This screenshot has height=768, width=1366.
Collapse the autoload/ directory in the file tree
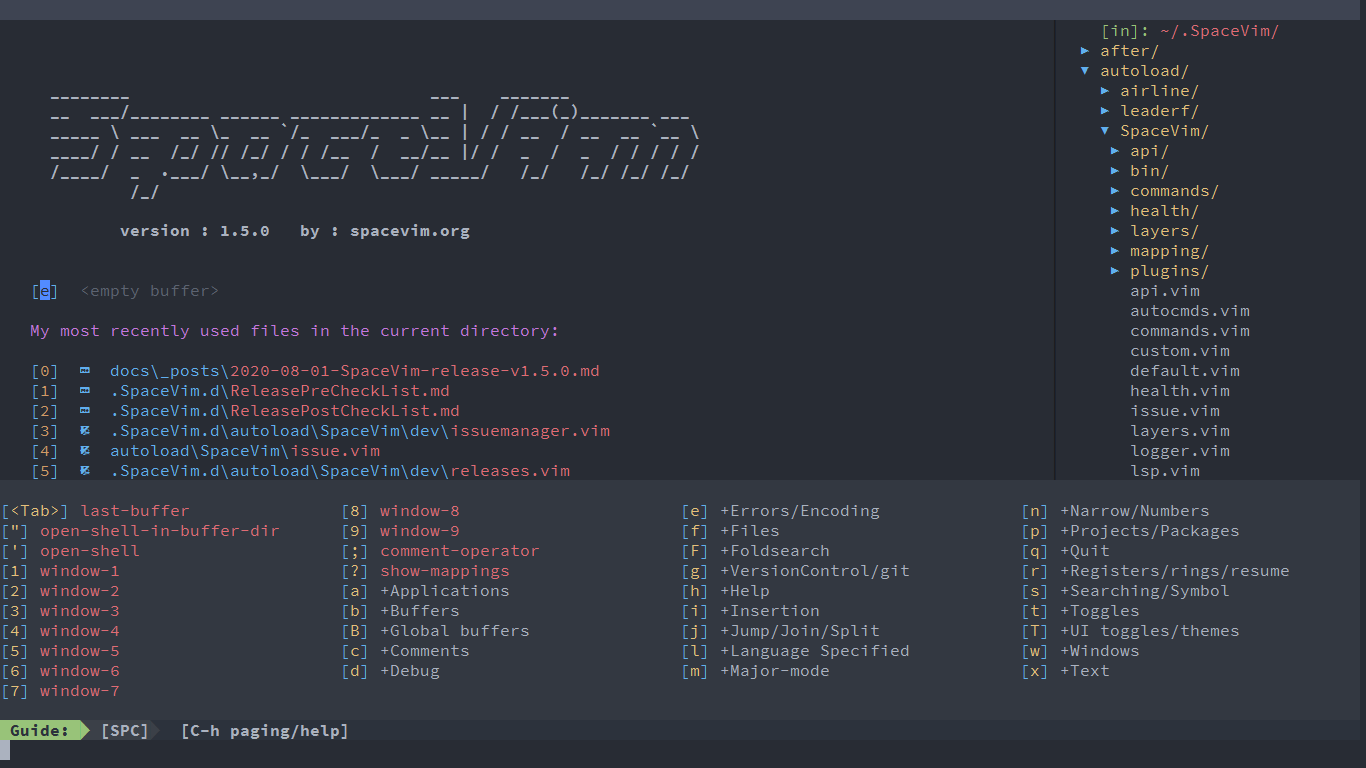tap(1085, 70)
